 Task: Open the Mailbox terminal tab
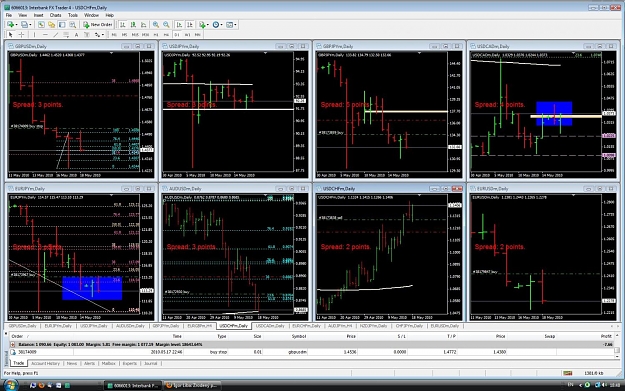click(108, 363)
